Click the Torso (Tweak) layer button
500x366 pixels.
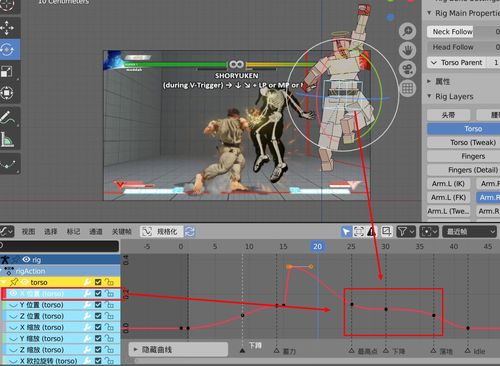pos(473,143)
